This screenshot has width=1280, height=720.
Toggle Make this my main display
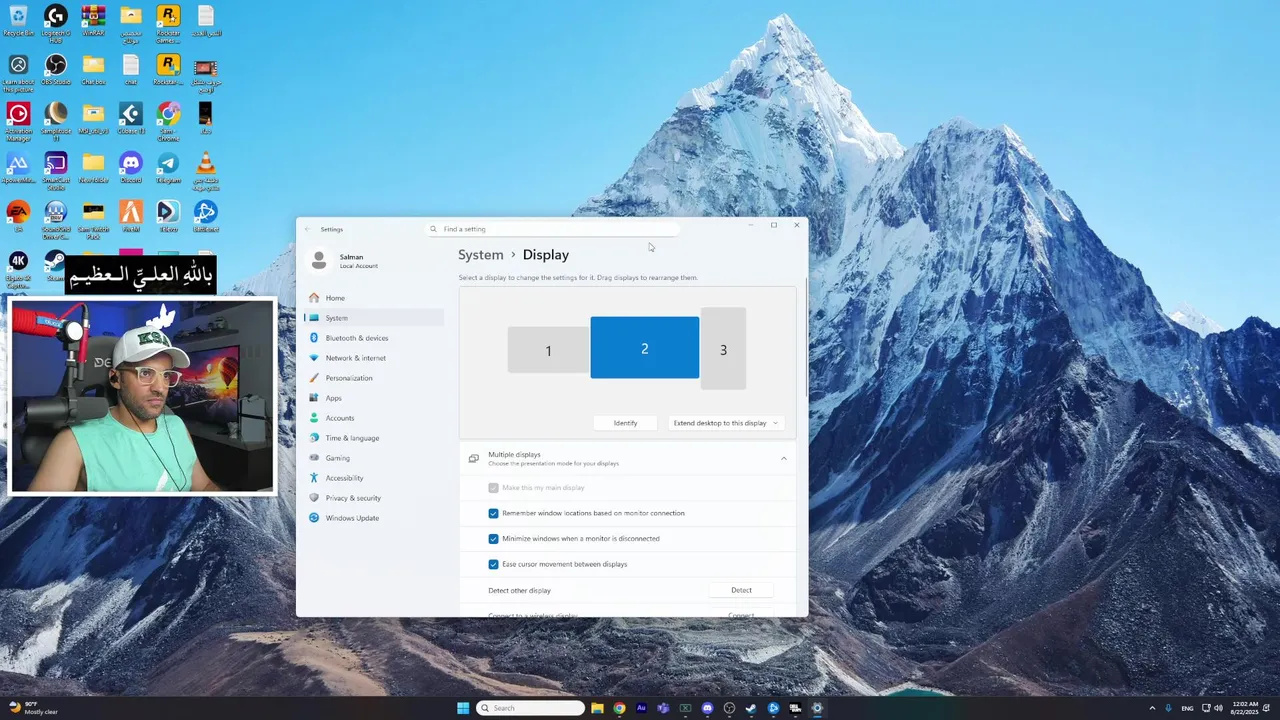pos(493,488)
